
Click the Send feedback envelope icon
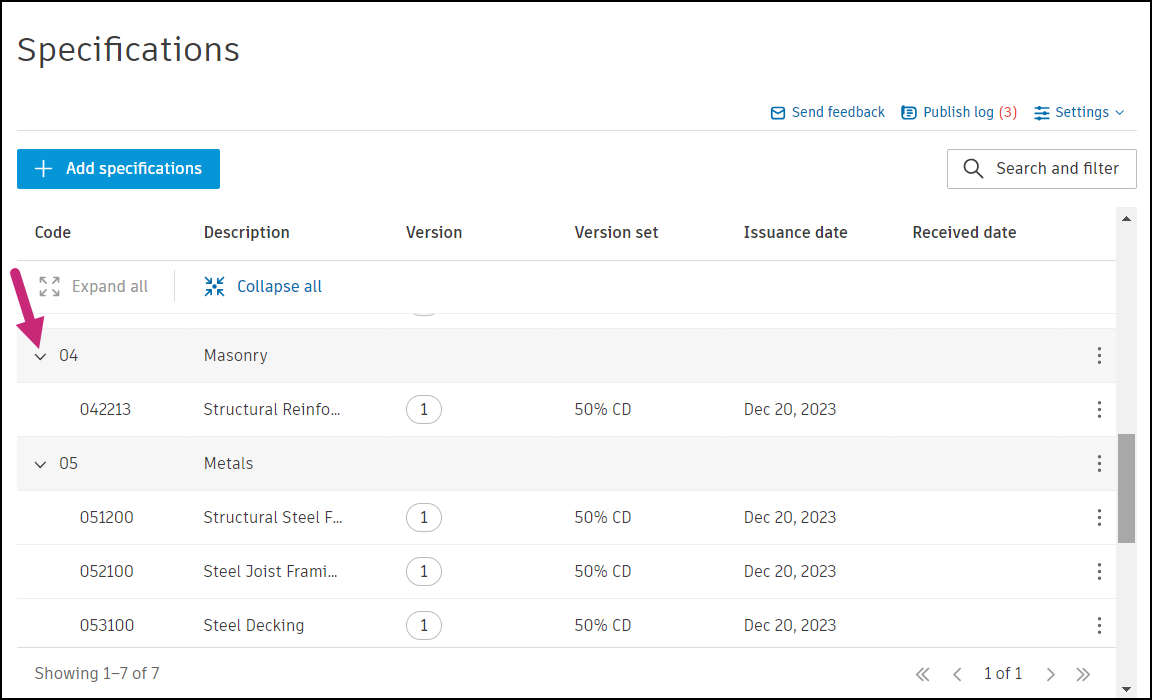click(778, 113)
